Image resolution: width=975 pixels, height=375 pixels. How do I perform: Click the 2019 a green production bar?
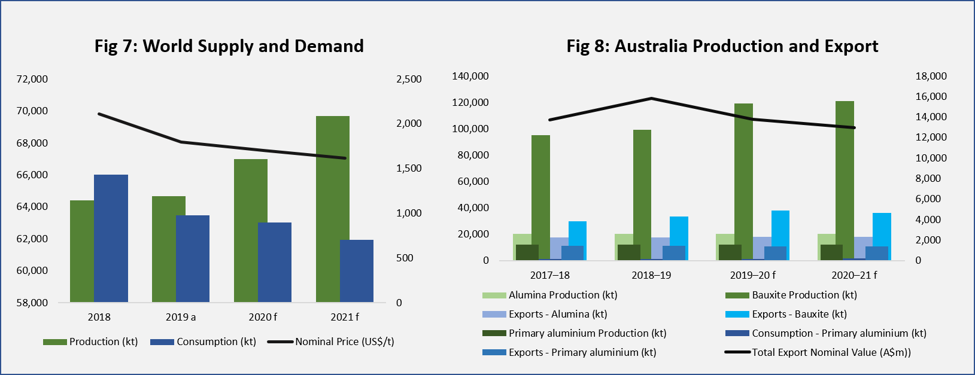169,250
